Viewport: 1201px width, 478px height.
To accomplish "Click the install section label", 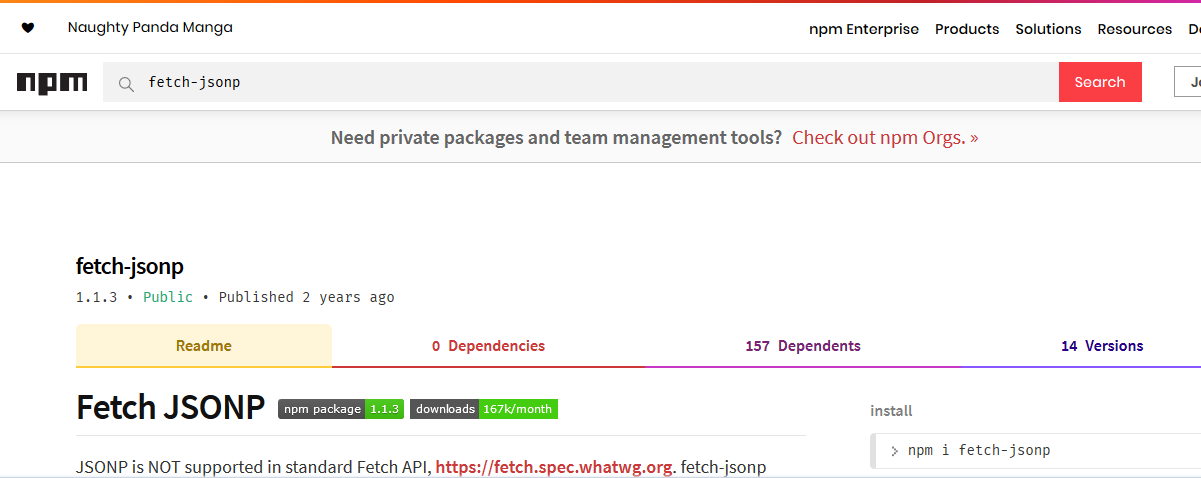I will [891, 411].
